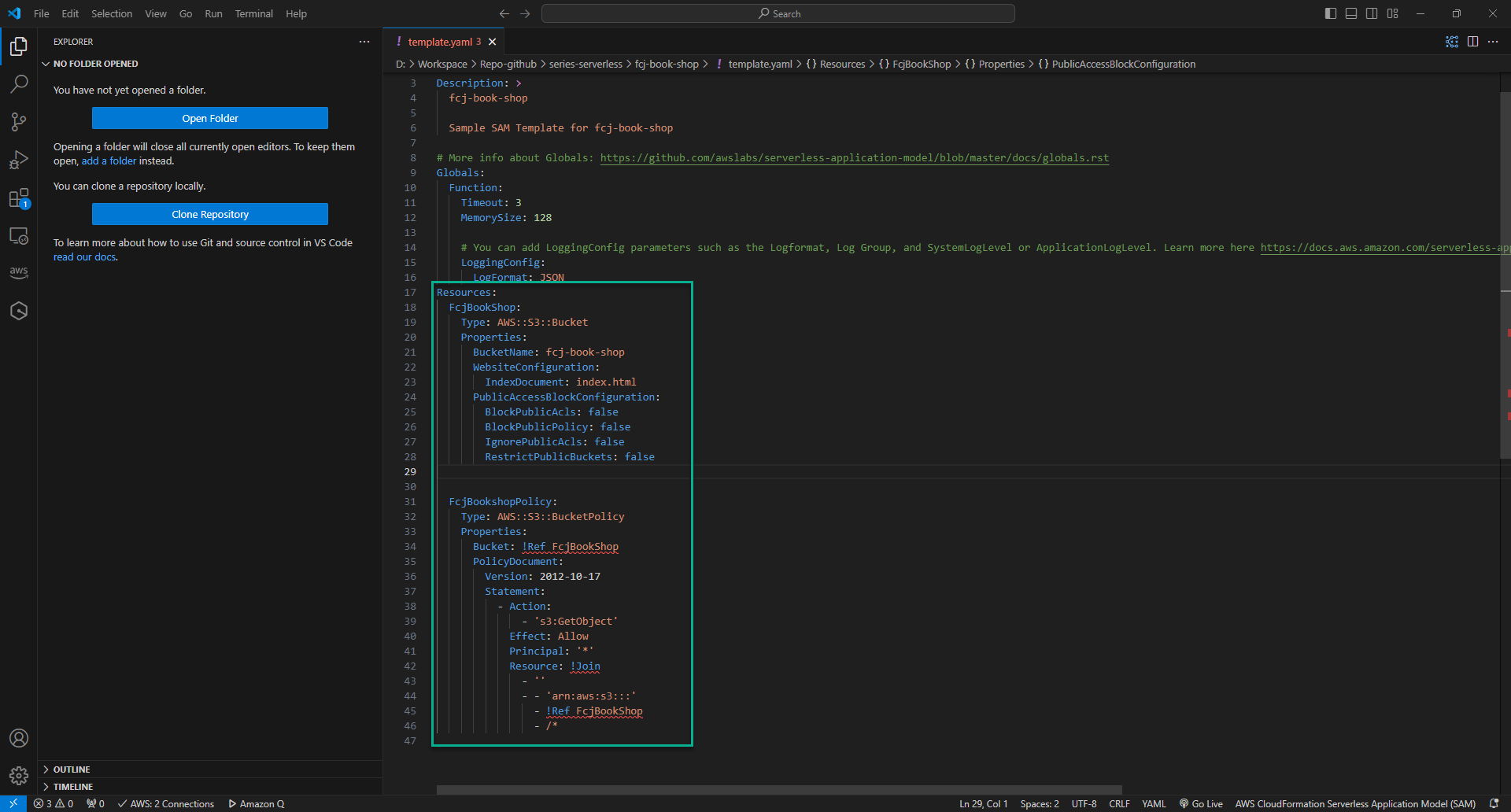This screenshot has height=812, width=1511.
Task: Open the Selection menu
Action: click(112, 13)
